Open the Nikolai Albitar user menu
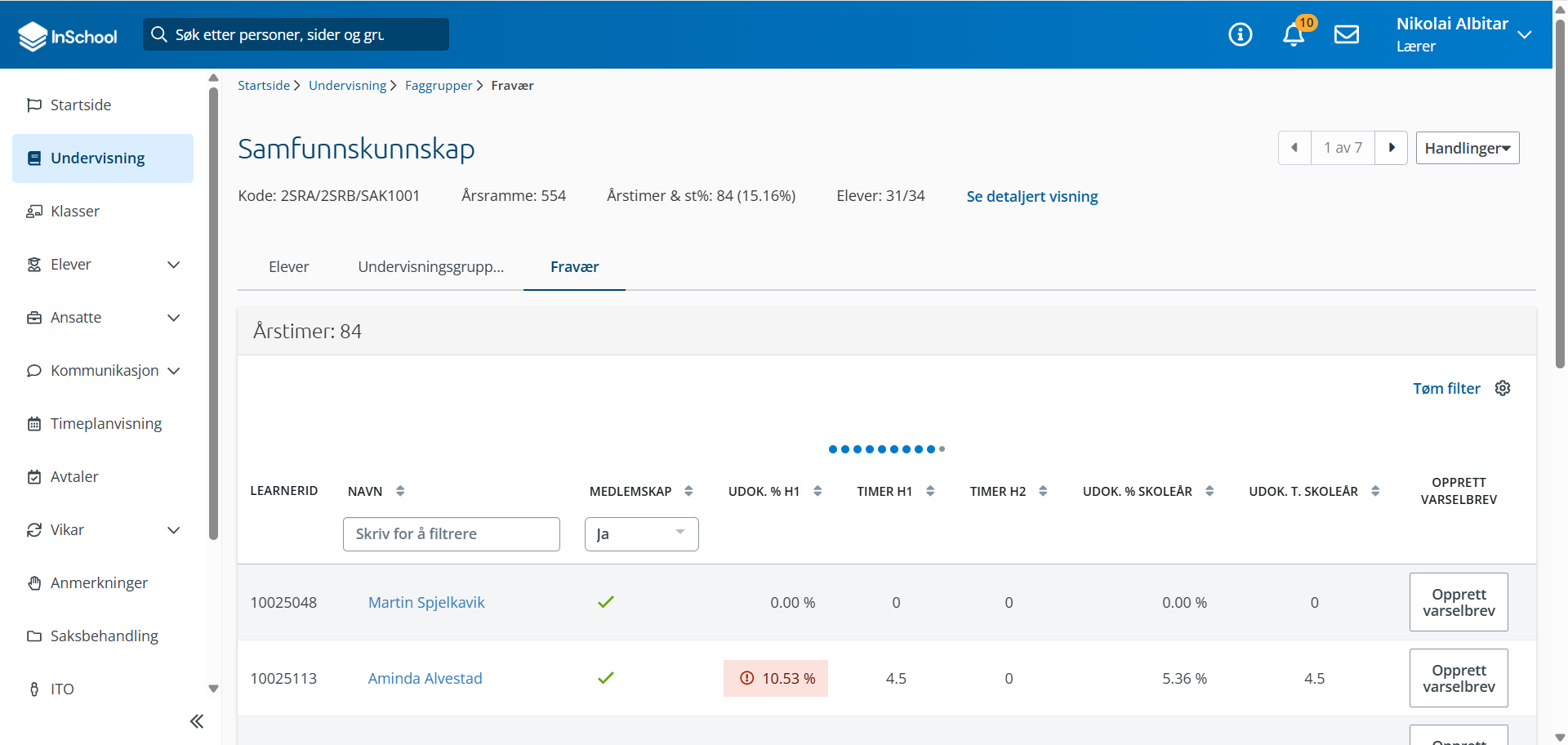Viewport: 1568px width, 745px height. 1463,34
